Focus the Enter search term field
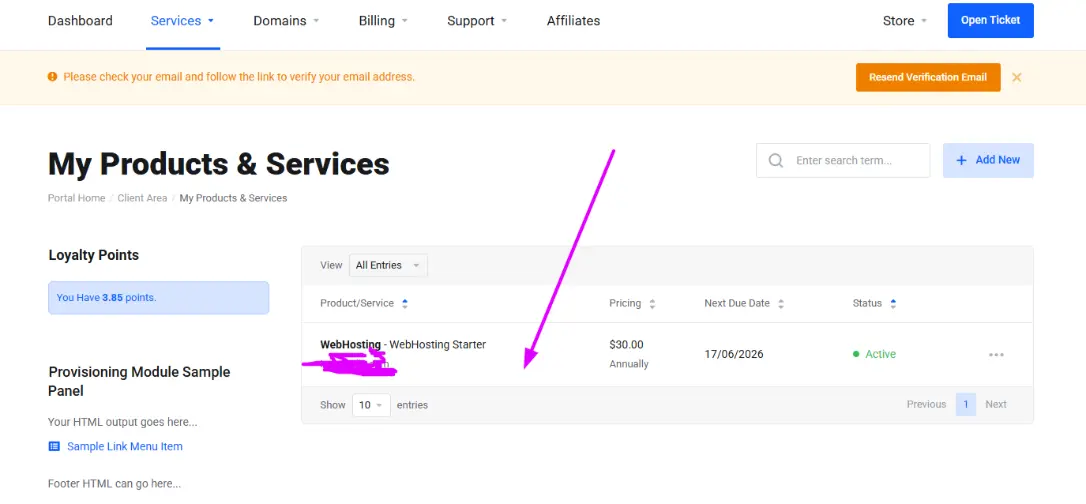The width and height of the screenshot is (1086, 504). pos(843,161)
